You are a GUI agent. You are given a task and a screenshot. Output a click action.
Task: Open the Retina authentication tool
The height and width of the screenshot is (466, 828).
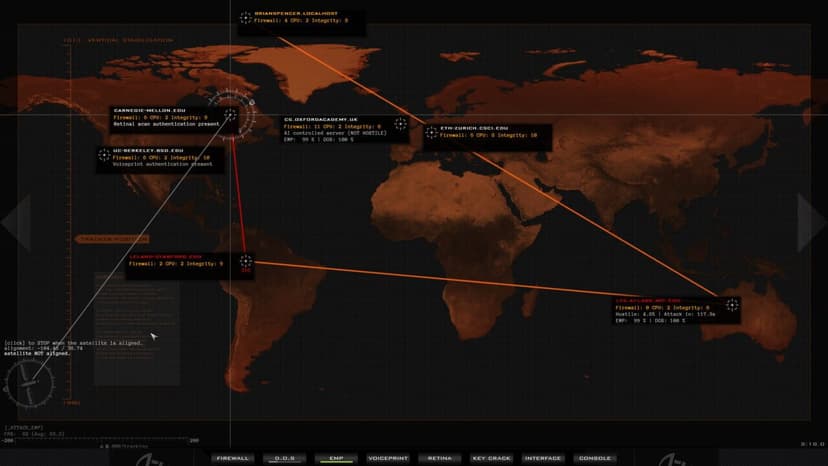[x=439, y=458]
